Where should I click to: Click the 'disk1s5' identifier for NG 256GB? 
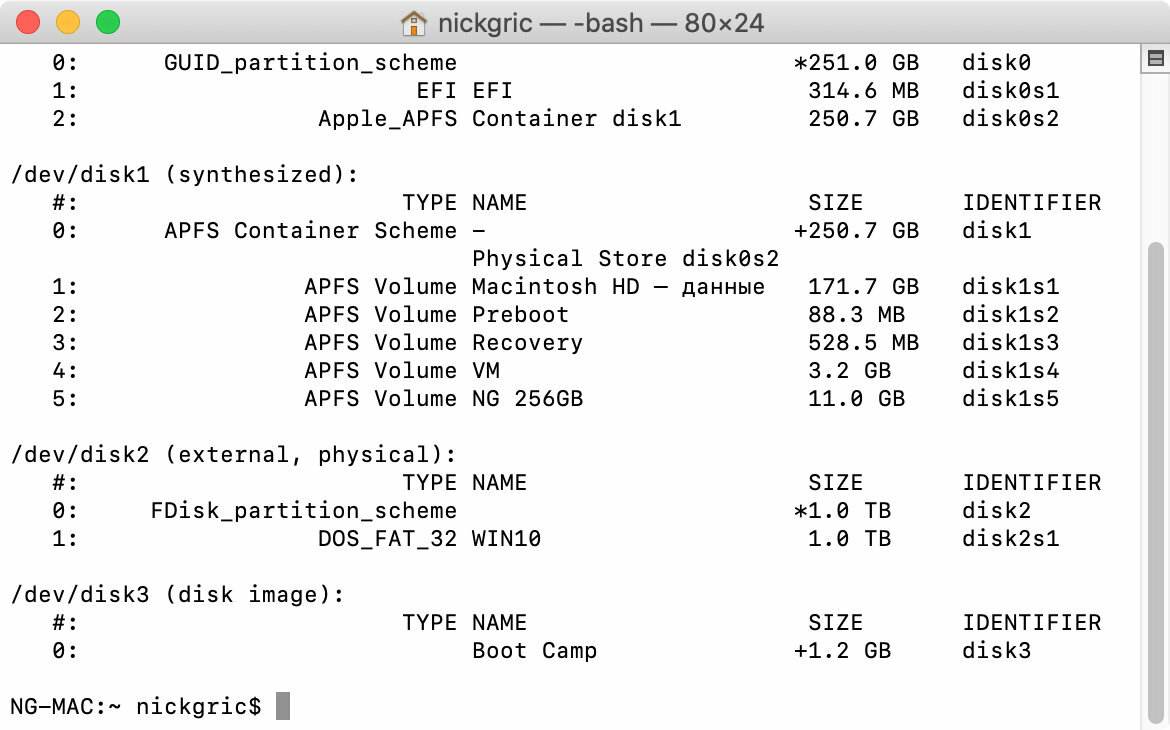coord(1010,399)
